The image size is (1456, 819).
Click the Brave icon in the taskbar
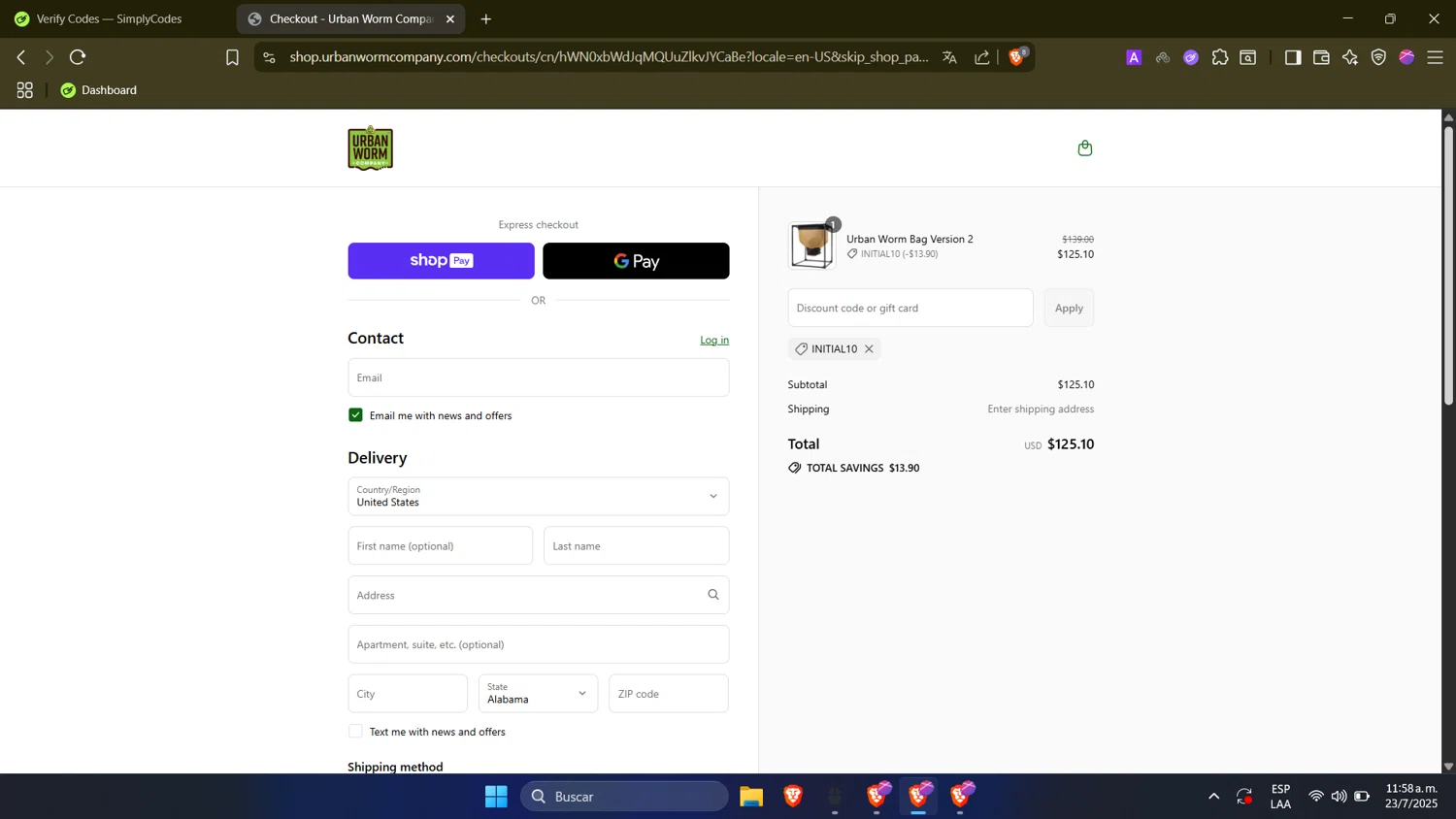[793, 797]
